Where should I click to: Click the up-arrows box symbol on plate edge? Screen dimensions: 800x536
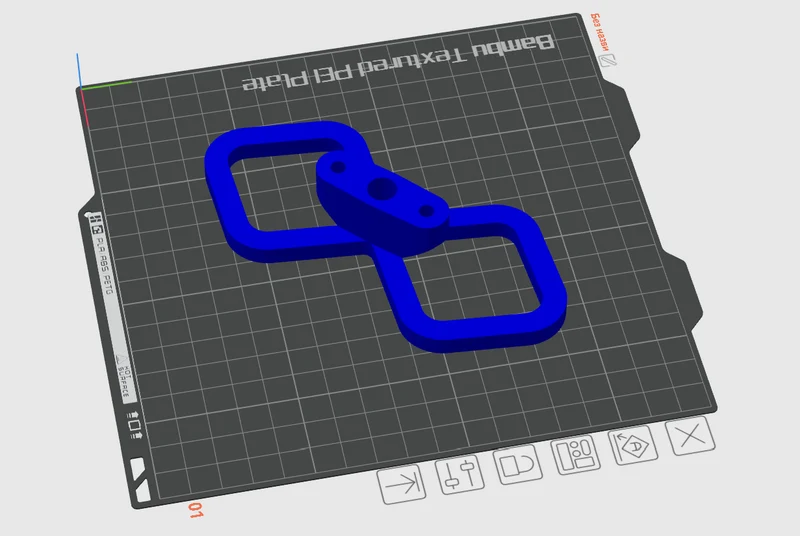(134, 425)
